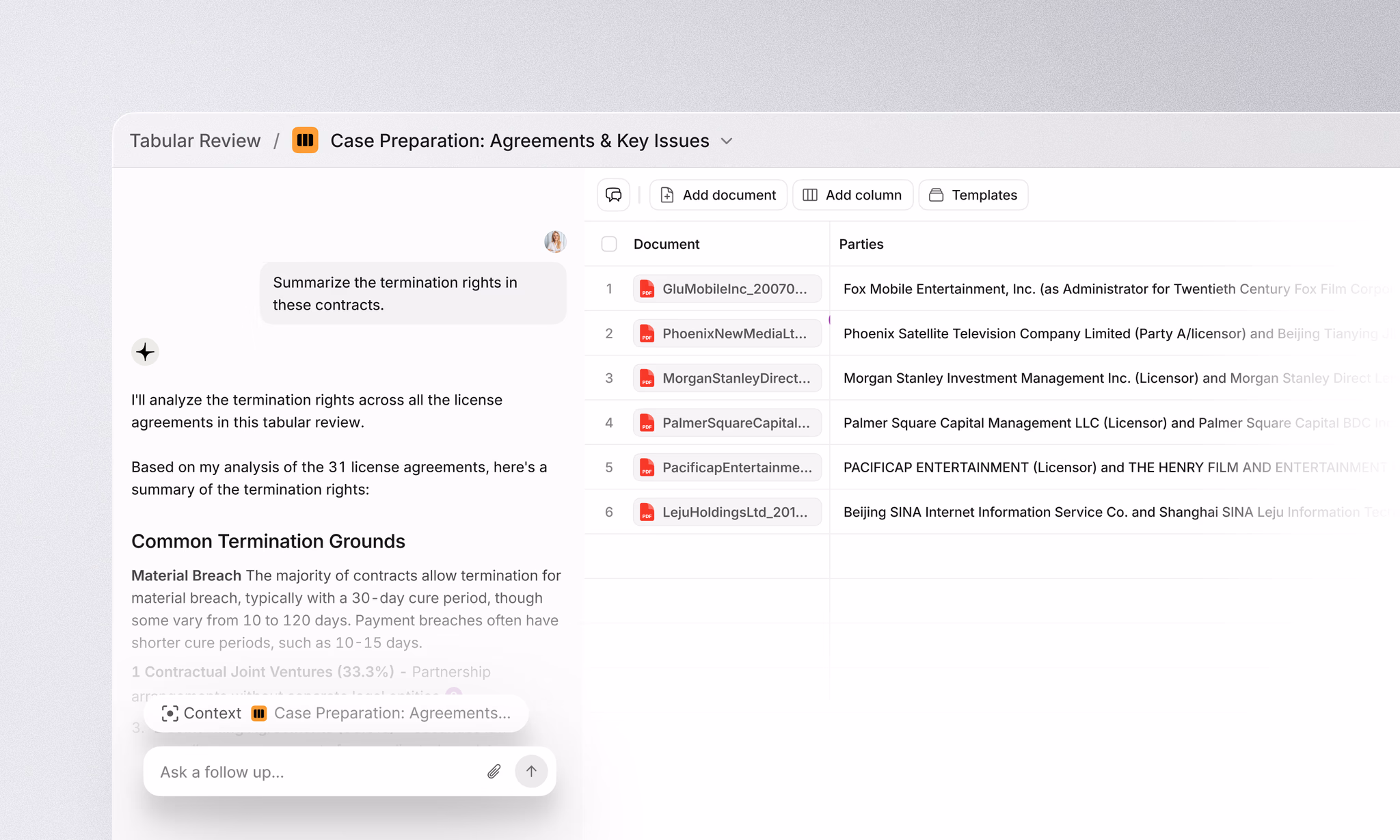Viewport: 1400px width, 840px height.
Task: Click the orange tabular review icon in breadcrumb
Action: click(305, 140)
